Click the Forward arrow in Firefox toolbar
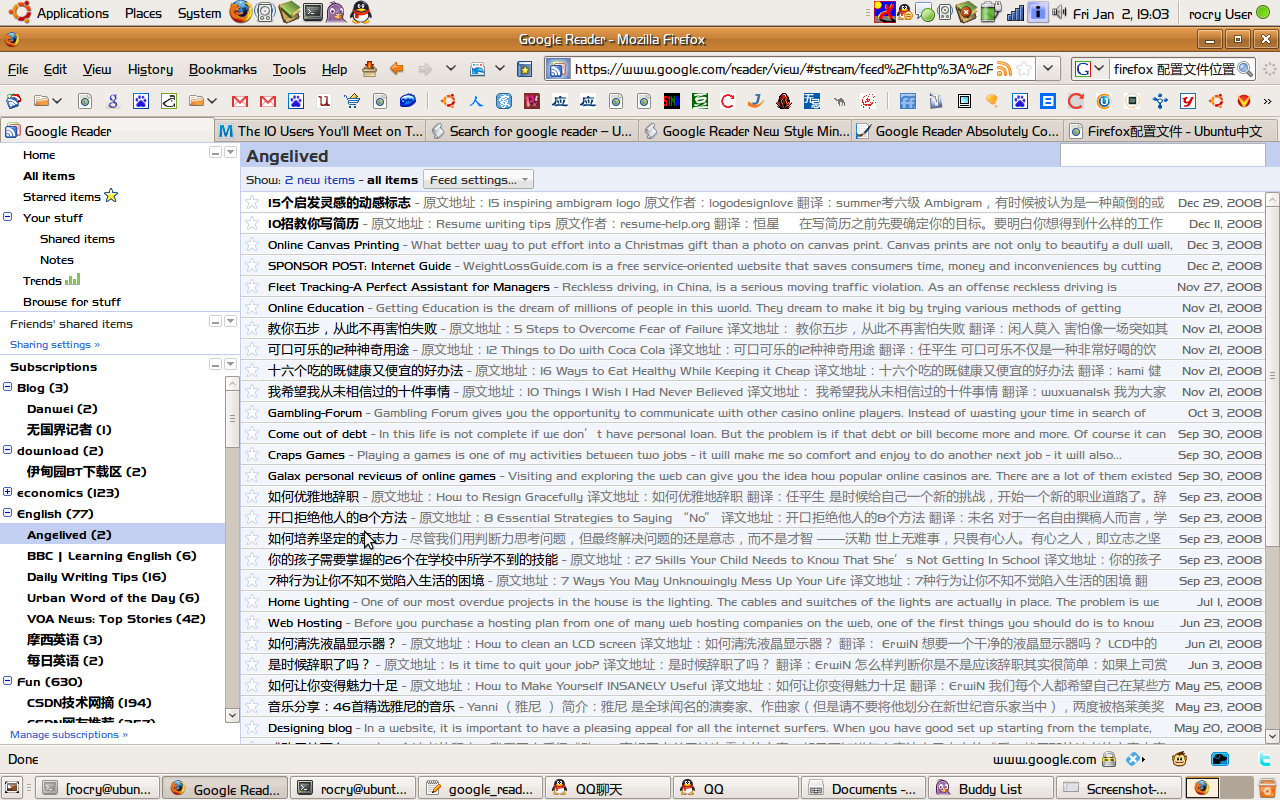Screen dimensions: 1280x800 425,69
